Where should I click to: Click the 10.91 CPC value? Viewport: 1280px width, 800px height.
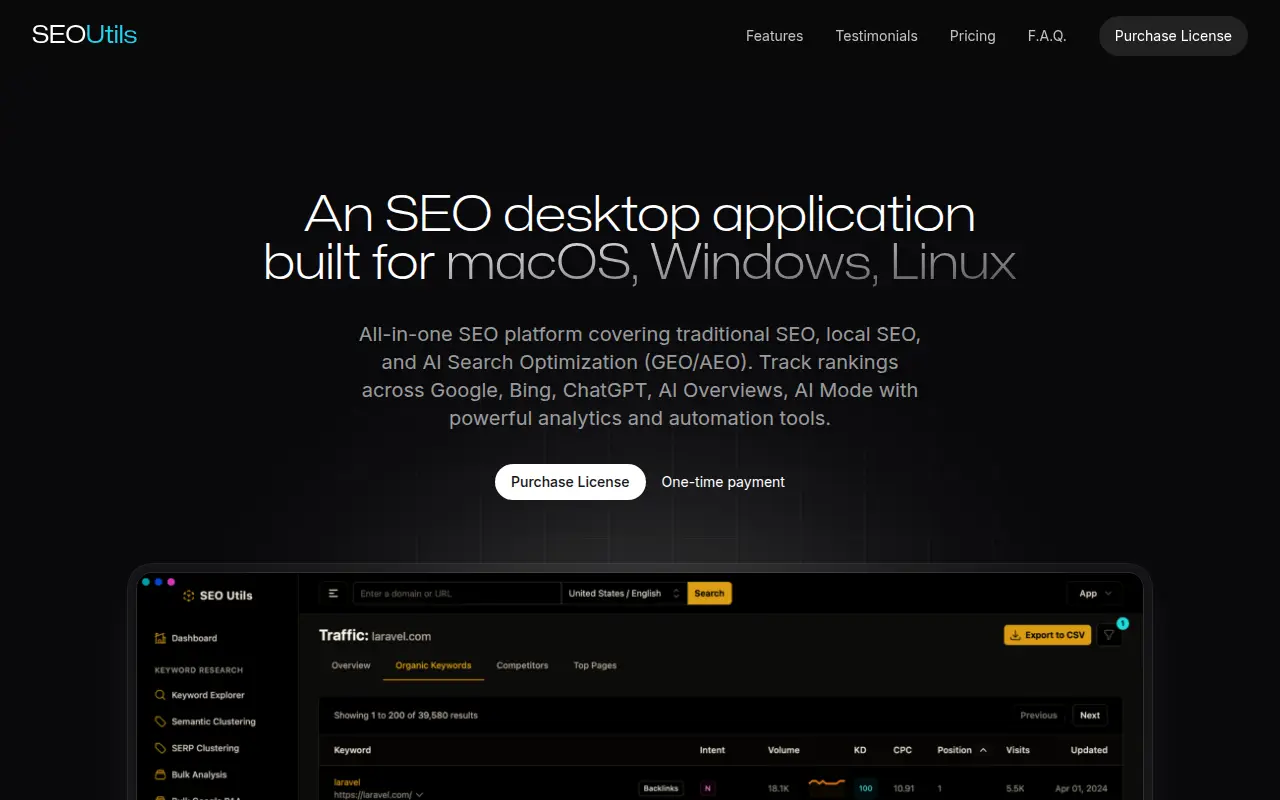click(903, 788)
